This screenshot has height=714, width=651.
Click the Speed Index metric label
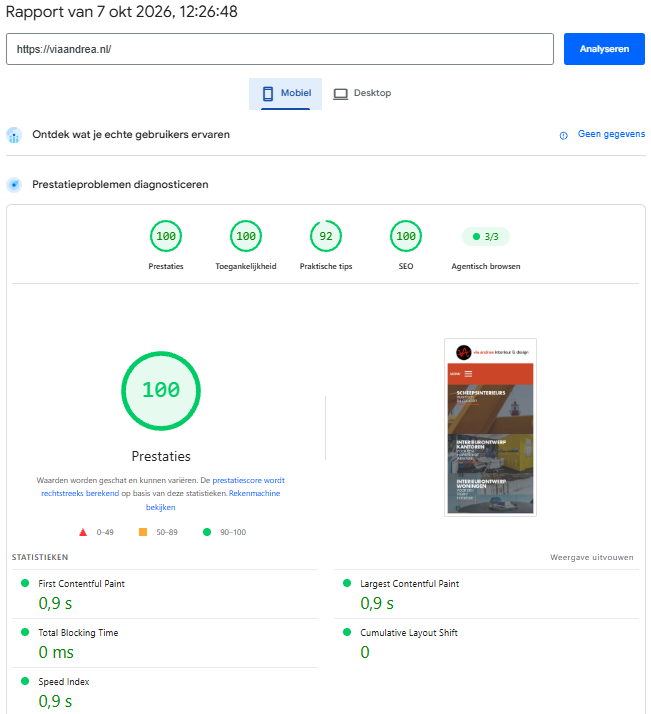pos(64,682)
